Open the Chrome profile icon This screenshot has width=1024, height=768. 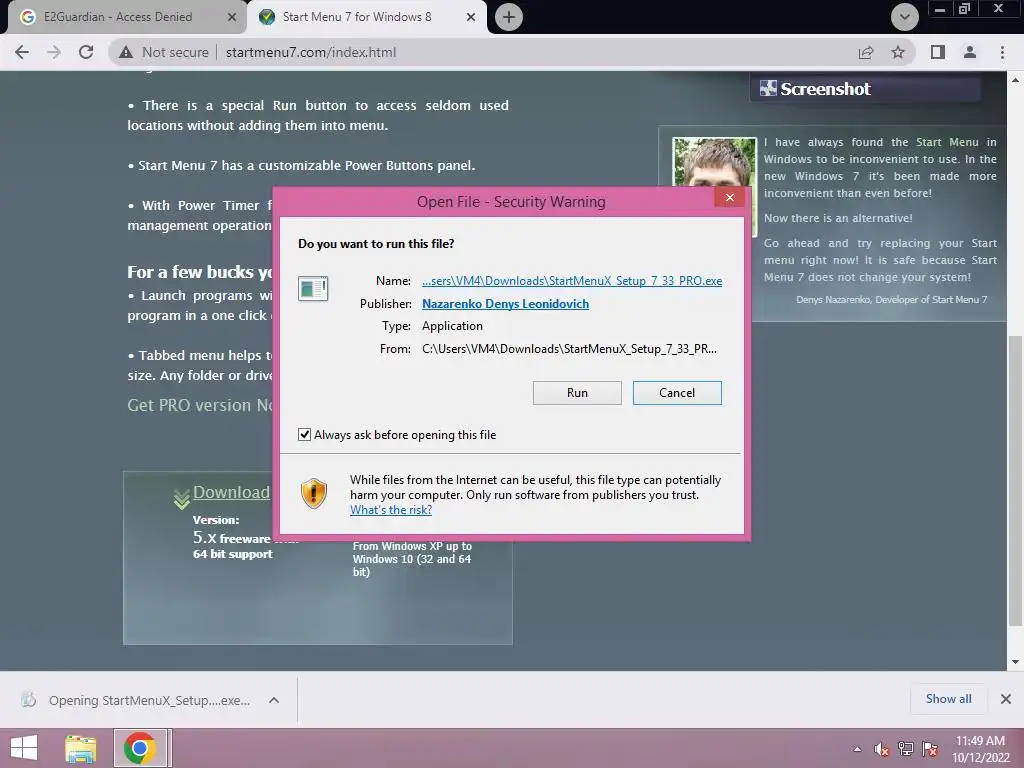pyautogui.click(x=970, y=52)
